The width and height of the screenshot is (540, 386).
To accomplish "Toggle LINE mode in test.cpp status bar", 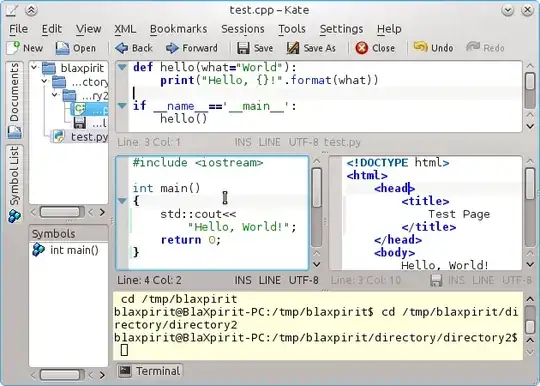I will [x=269, y=280].
